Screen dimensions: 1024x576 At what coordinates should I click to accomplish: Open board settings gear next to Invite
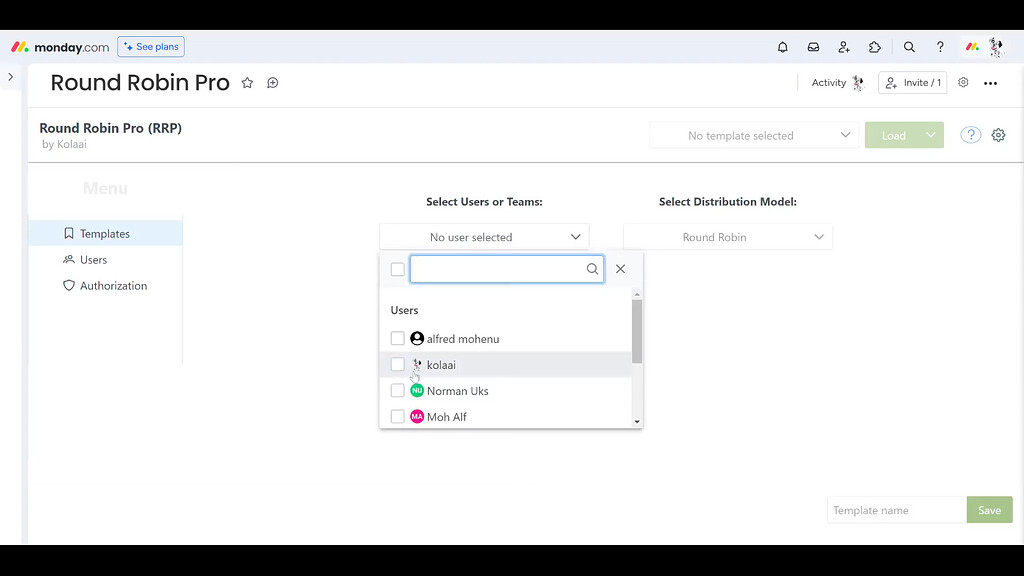963,83
